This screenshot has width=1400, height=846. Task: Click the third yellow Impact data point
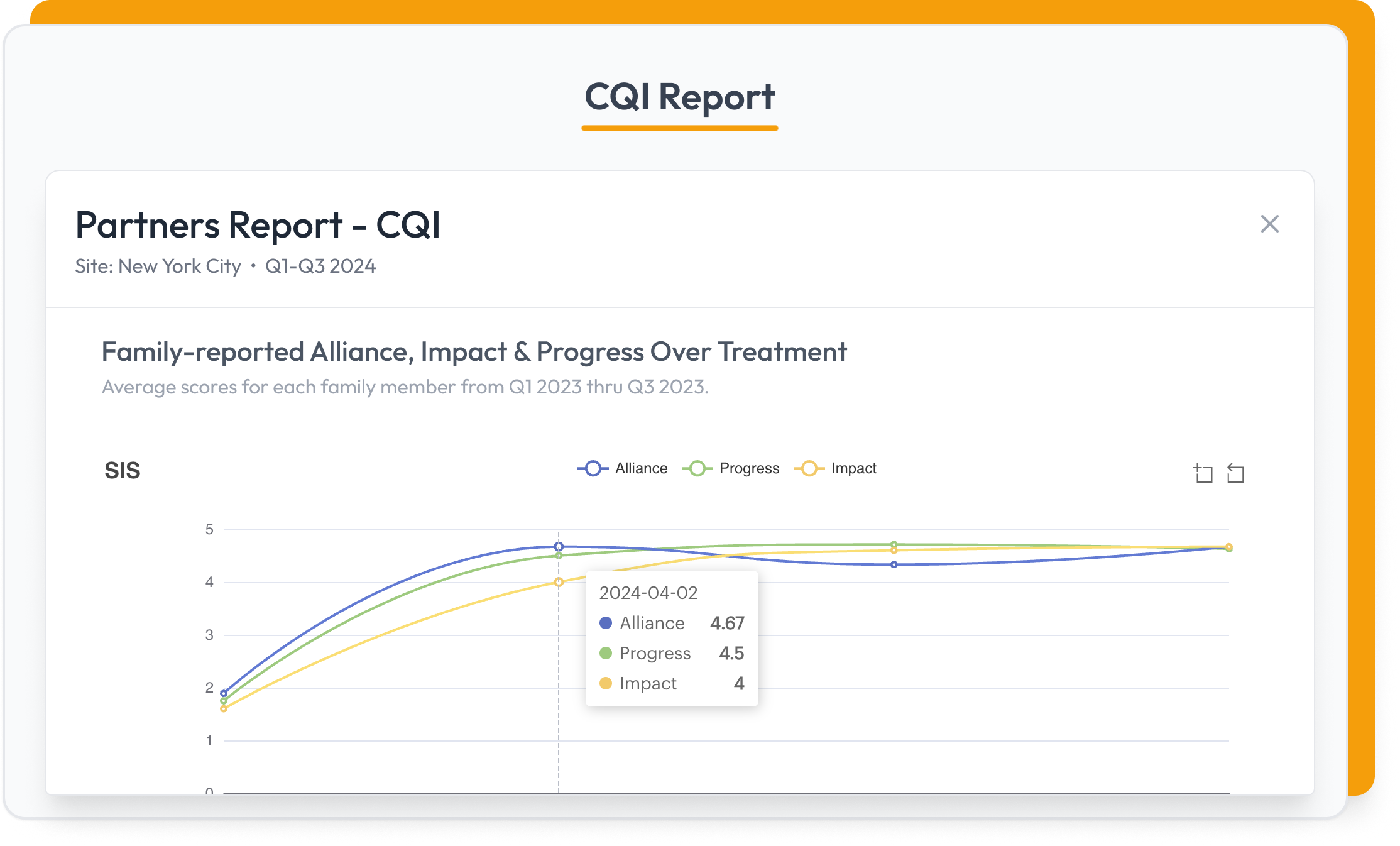click(894, 551)
